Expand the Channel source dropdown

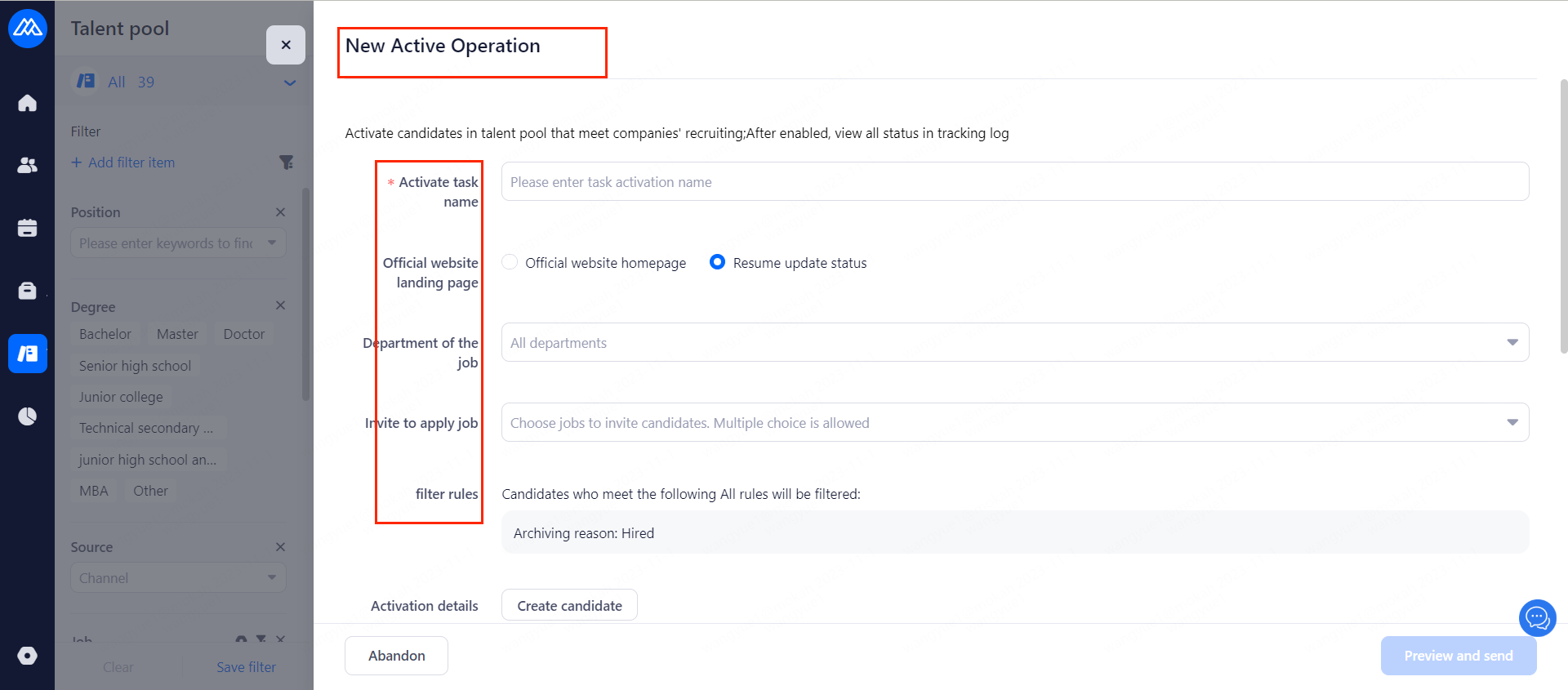(x=178, y=578)
